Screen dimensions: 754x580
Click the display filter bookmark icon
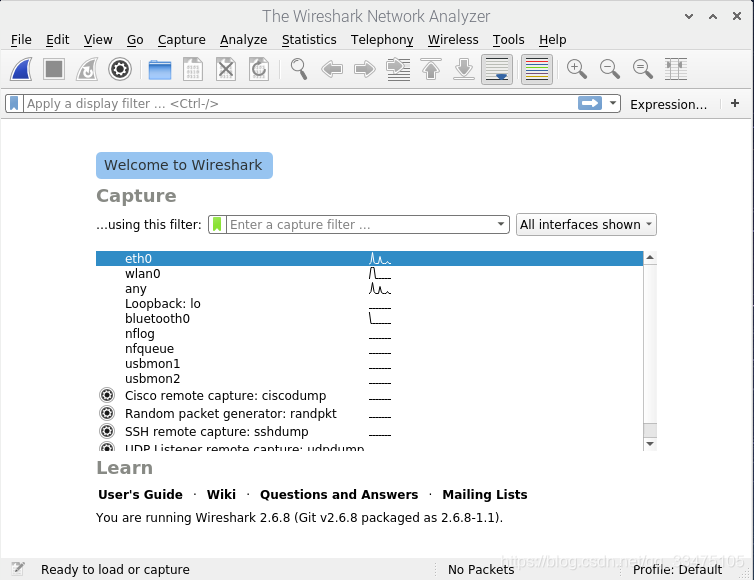click(x=14, y=103)
